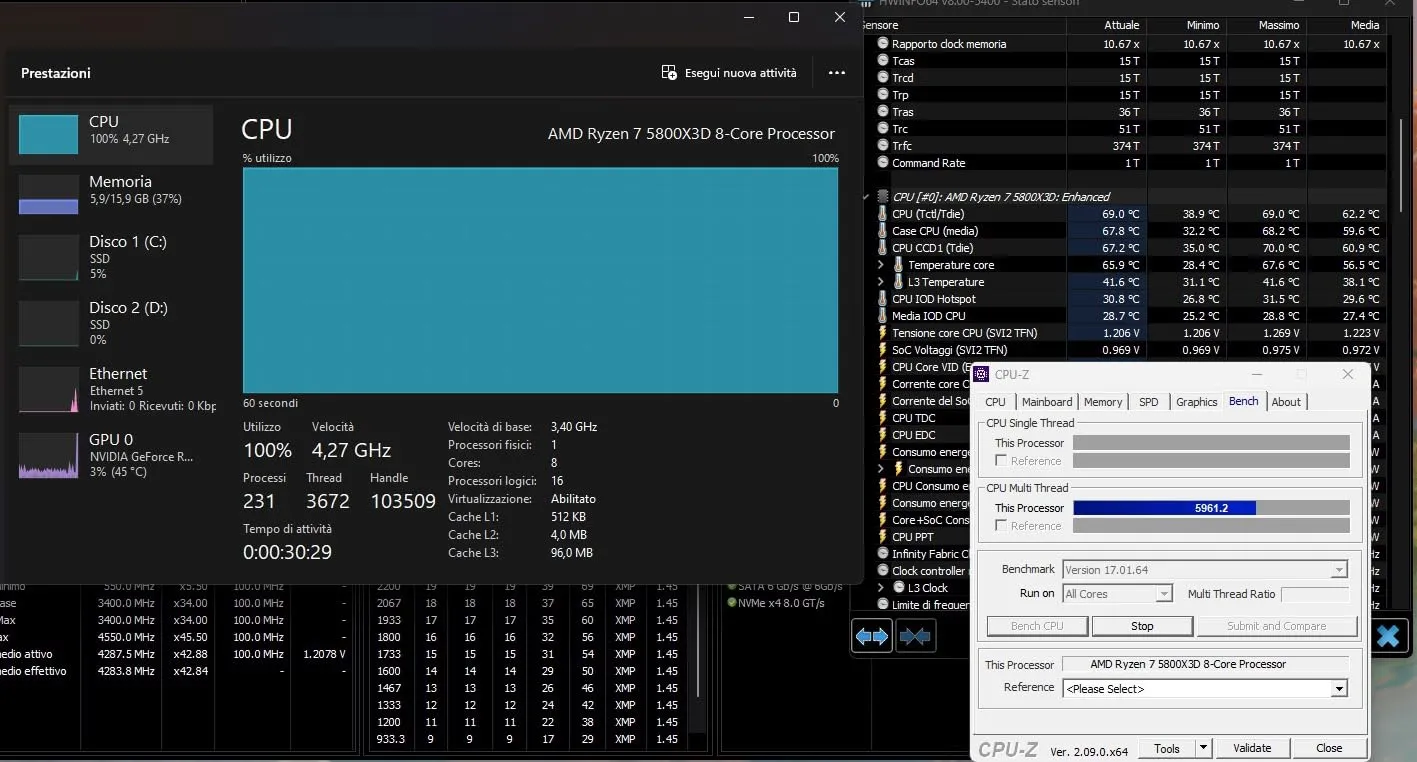Open the Tools dropdown arrow in CPU-Z
1417x762 pixels.
tap(1203, 748)
